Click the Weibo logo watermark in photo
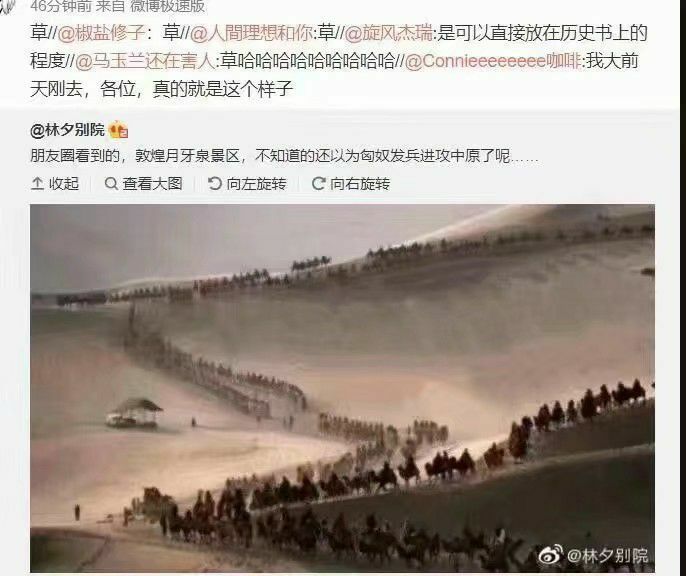 (x=550, y=555)
